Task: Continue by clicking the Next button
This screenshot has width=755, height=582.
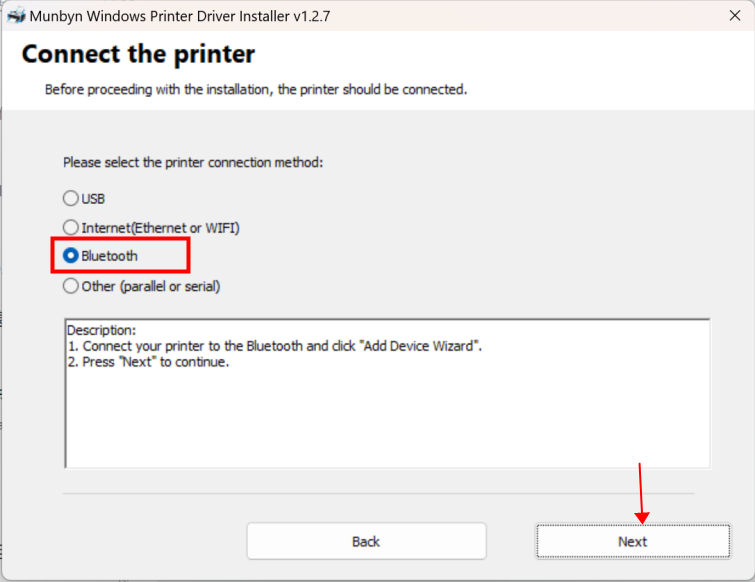Action: [633, 542]
